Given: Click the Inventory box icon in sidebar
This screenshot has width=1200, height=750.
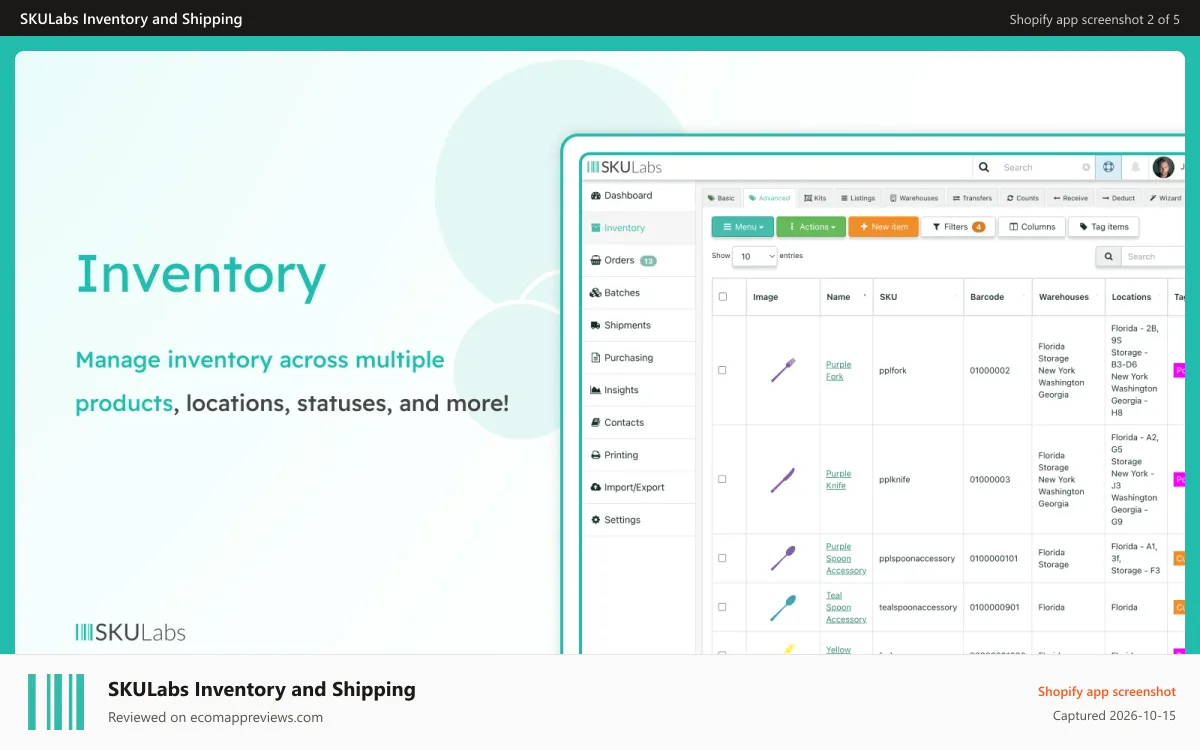Looking at the screenshot, I should [x=596, y=228].
